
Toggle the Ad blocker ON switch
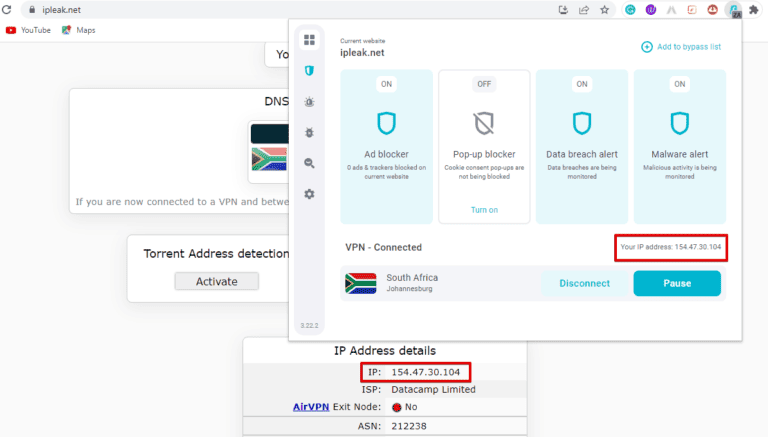tap(386, 84)
